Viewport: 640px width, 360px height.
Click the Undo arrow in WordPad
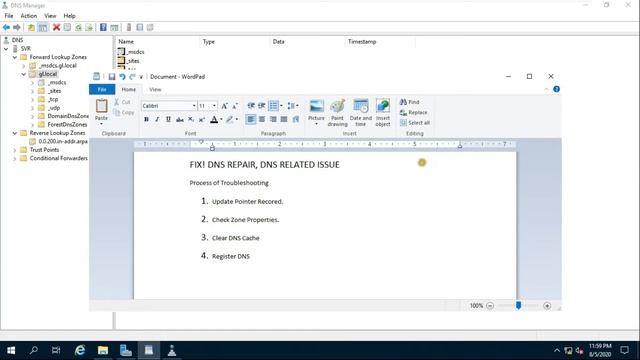122,77
